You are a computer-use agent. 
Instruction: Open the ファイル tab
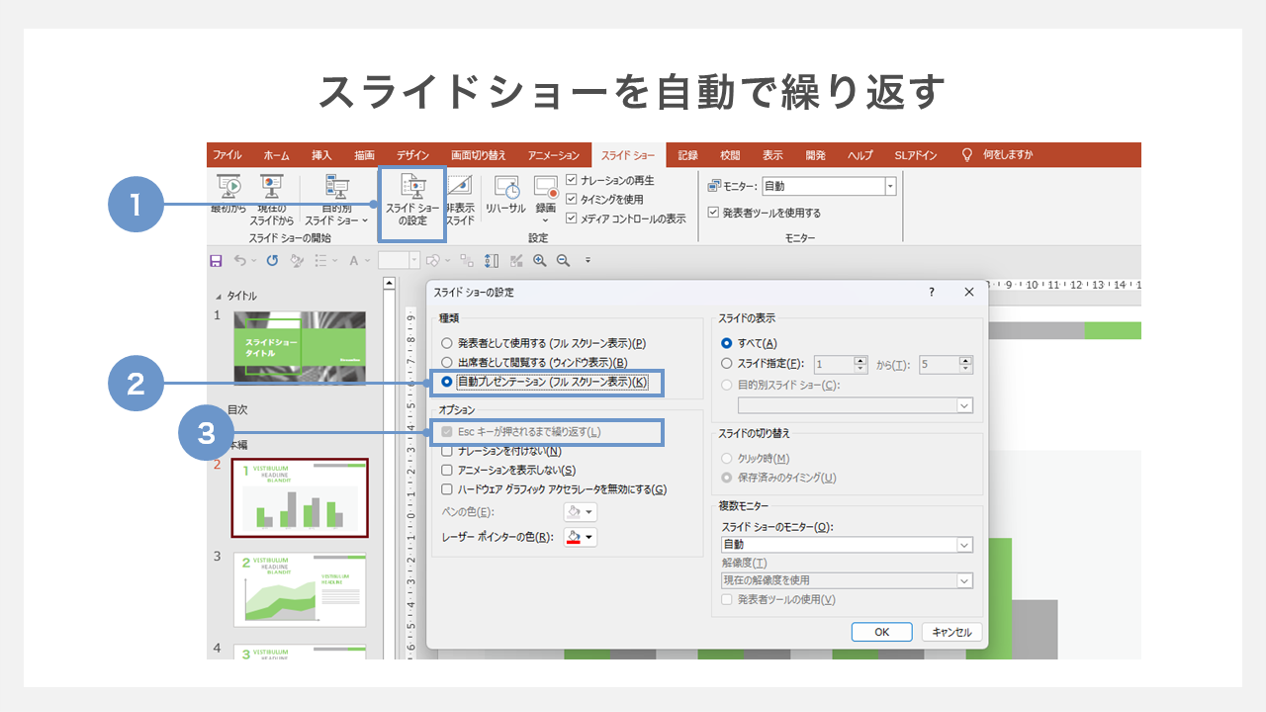tap(227, 155)
